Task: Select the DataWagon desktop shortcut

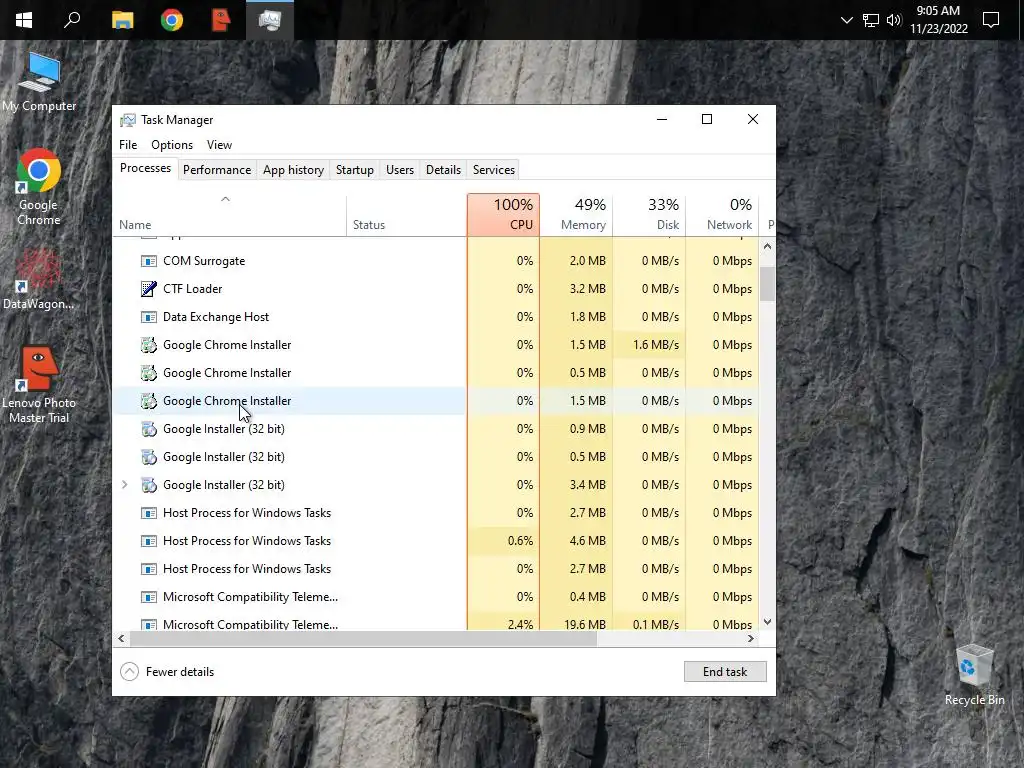Action: 39,280
